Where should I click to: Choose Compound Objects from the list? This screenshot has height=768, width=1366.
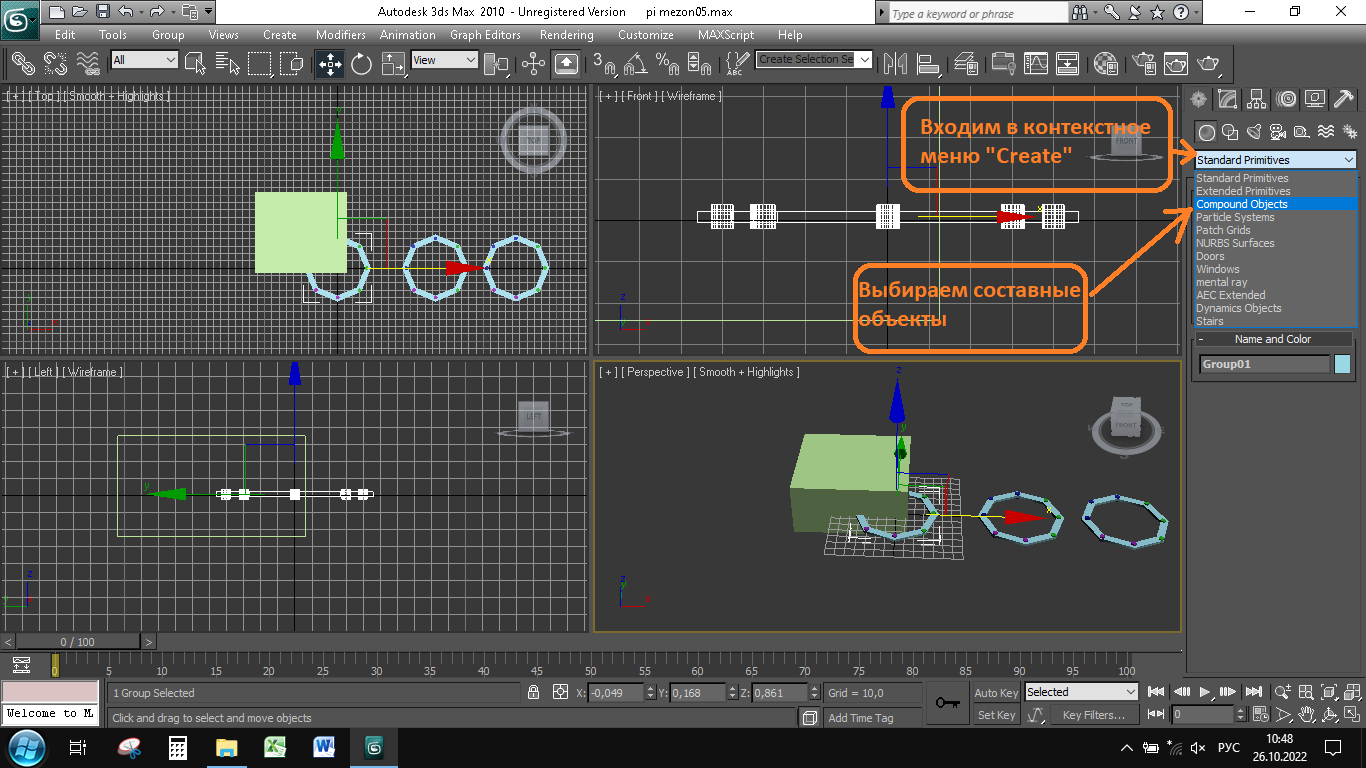[x=1275, y=204]
